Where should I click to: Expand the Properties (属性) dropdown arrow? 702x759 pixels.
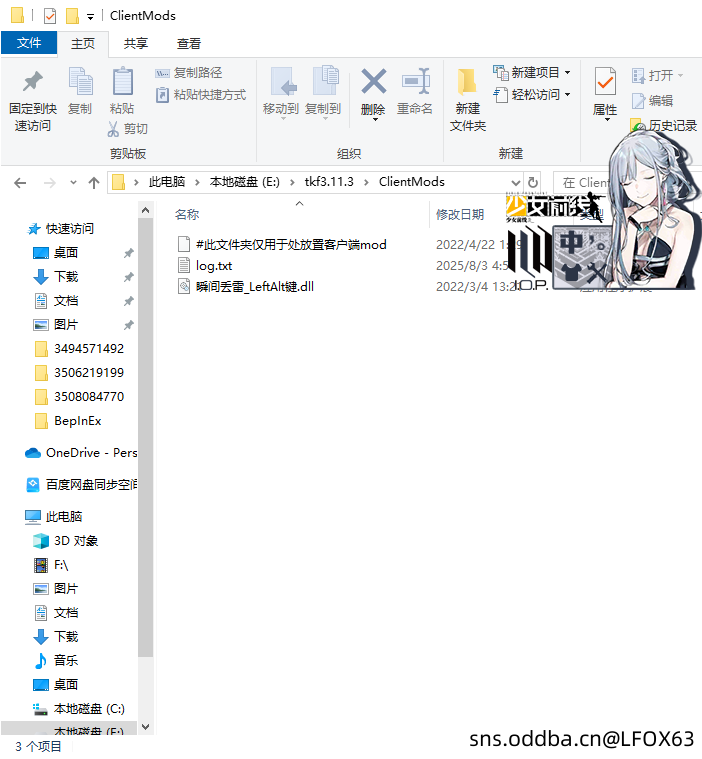point(607,119)
